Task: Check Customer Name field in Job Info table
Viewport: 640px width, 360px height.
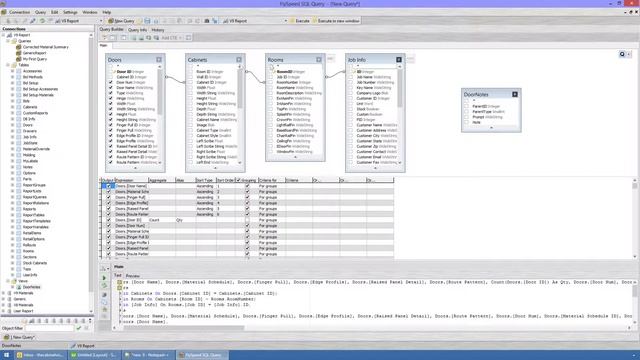Action: click(351, 125)
